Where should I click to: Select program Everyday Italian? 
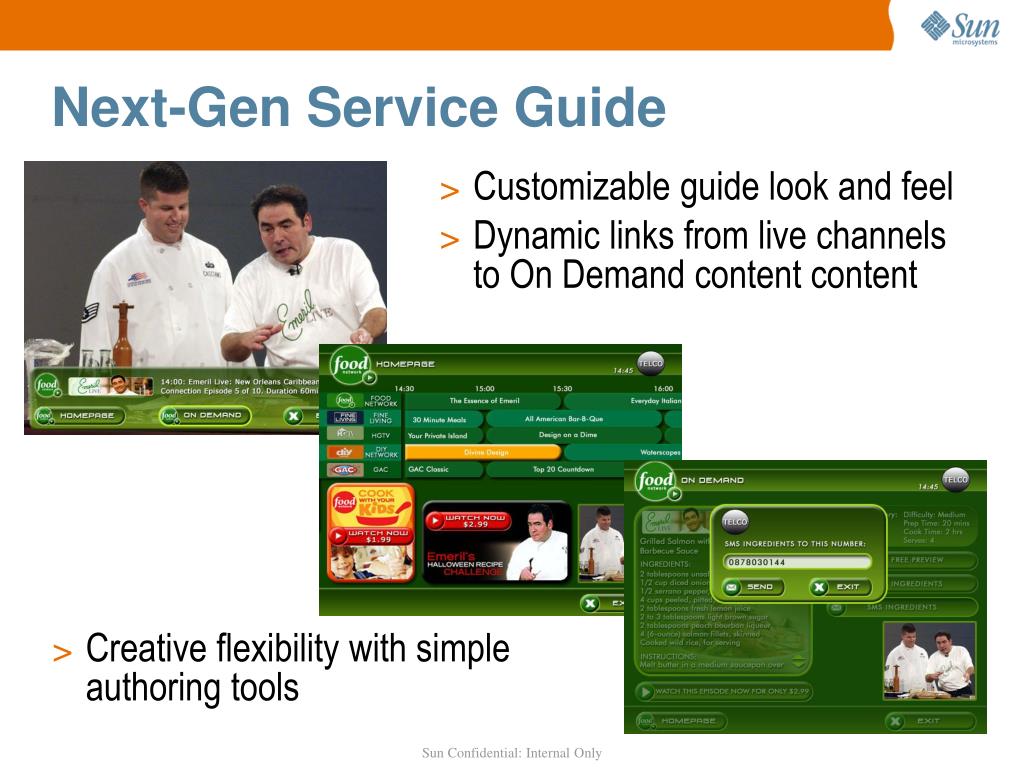coord(624,400)
